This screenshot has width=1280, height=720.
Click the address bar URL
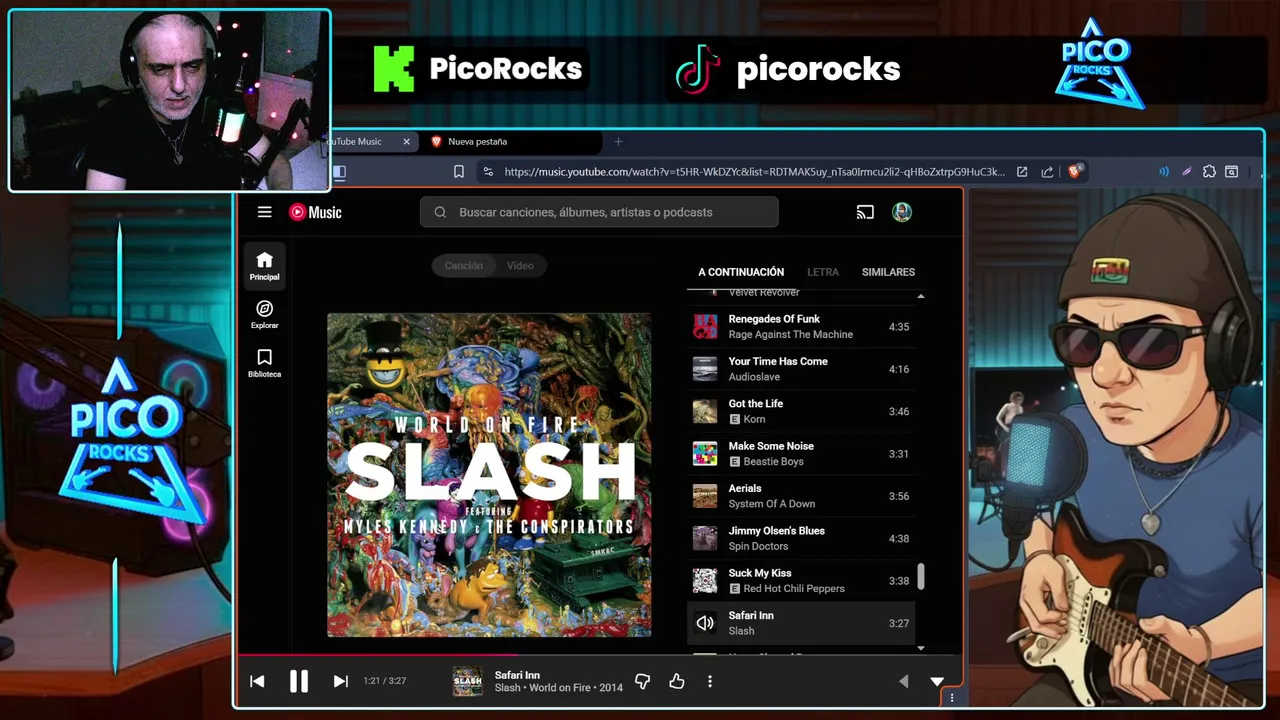(x=754, y=172)
